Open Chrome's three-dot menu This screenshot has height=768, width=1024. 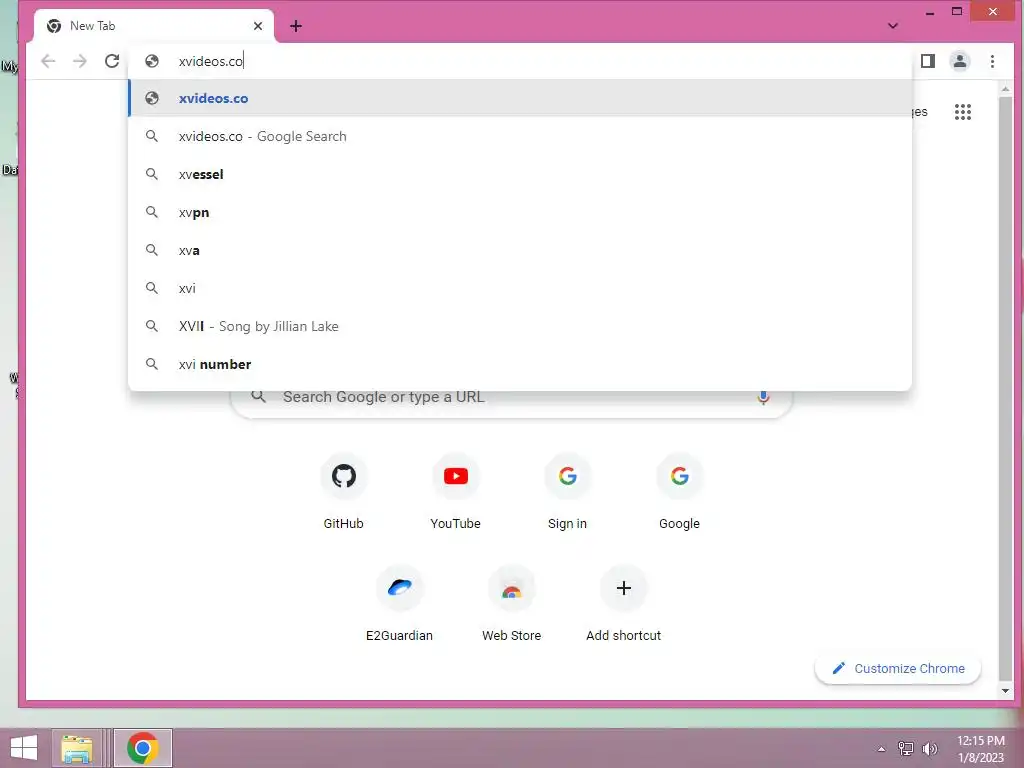click(x=992, y=61)
